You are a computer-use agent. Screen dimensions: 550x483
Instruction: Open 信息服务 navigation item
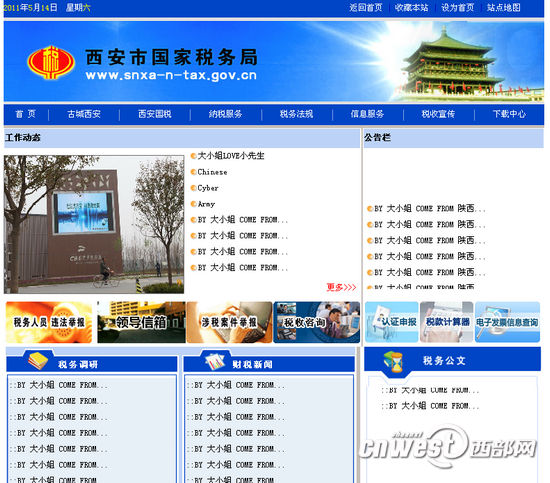point(367,114)
